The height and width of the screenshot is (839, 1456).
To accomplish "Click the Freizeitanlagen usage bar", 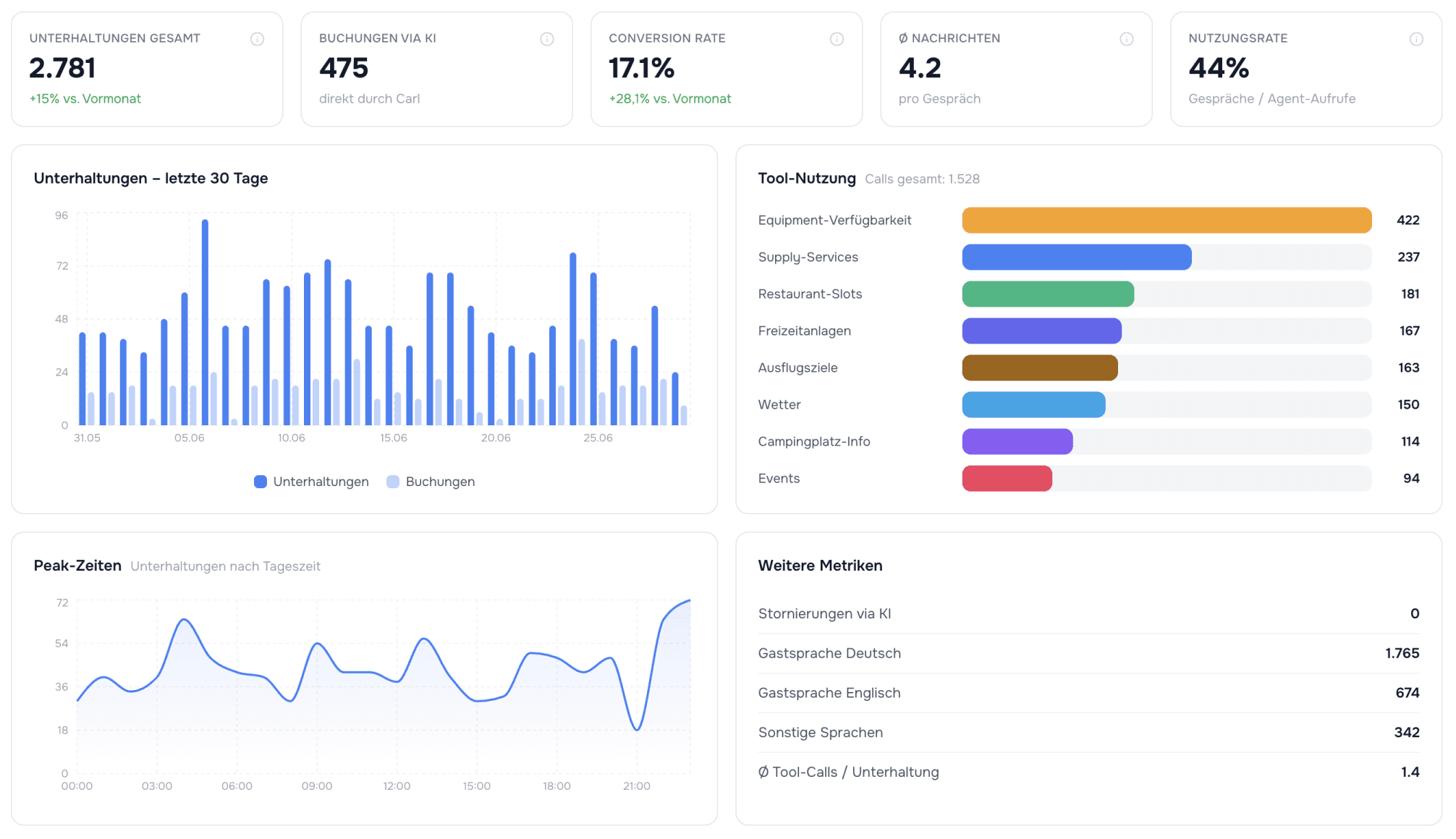I will click(x=1041, y=331).
